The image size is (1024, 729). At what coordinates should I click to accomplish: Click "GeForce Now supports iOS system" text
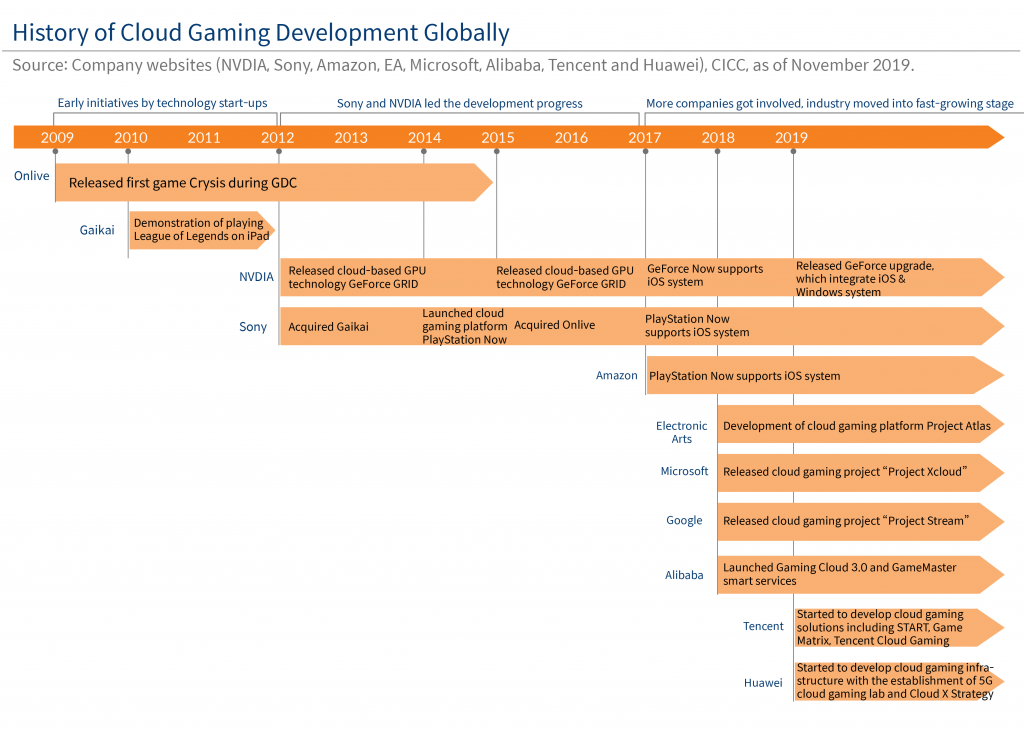[705, 276]
